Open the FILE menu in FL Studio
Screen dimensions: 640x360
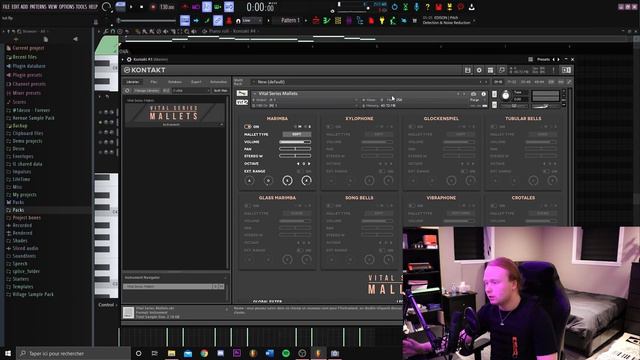pyautogui.click(x=6, y=7)
